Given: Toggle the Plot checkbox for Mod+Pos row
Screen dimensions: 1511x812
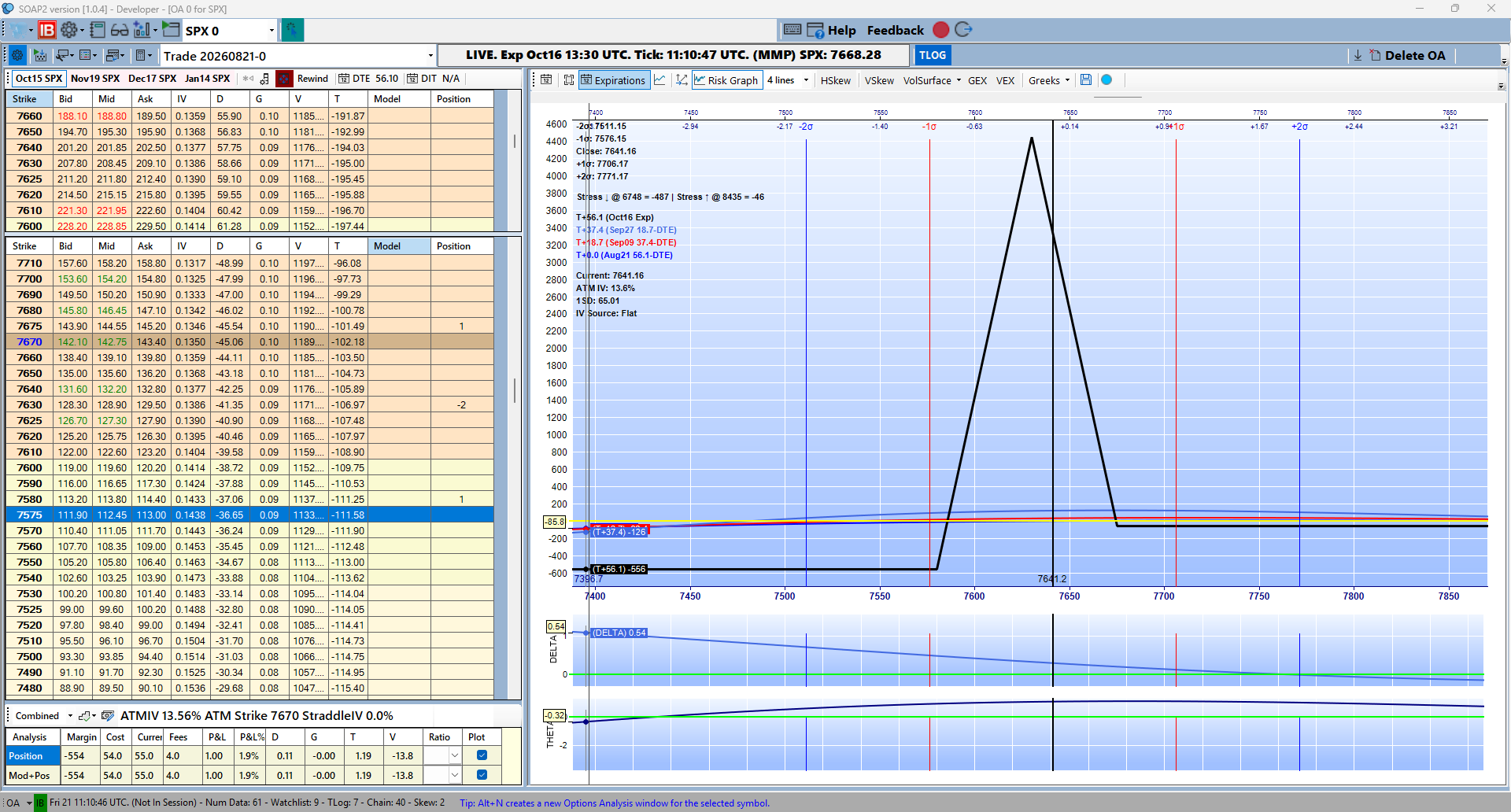Looking at the screenshot, I should [x=482, y=775].
